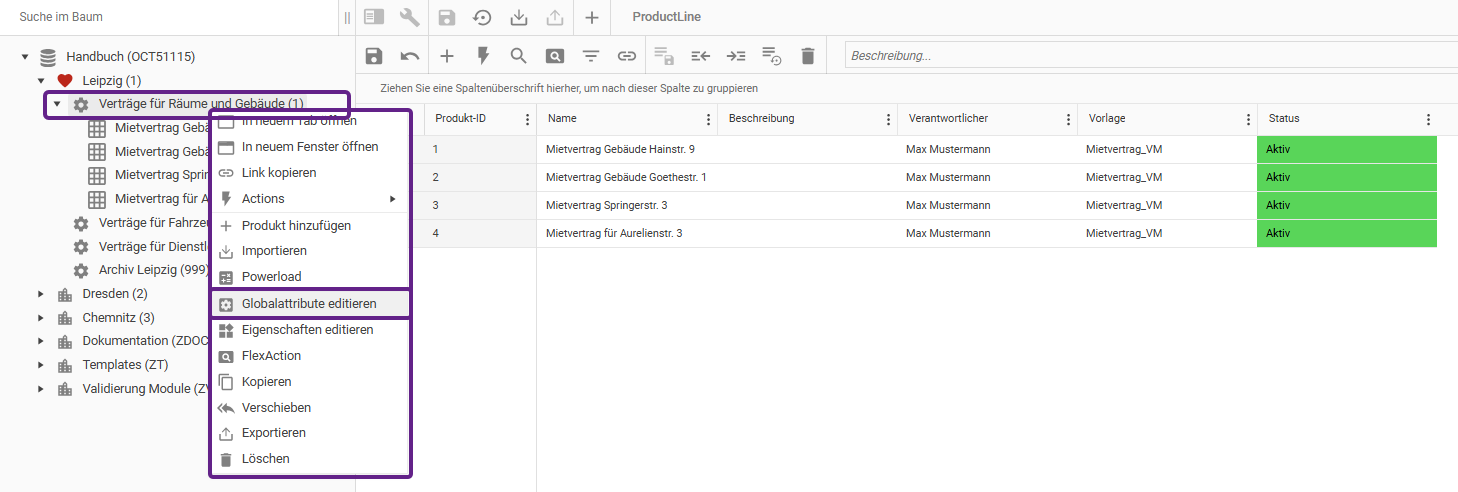Image resolution: width=1458 pixels, height=492 pixels.
Task: Click the outdent left-arrow icon in grid toolbar
Action: [x=700, y=56]
